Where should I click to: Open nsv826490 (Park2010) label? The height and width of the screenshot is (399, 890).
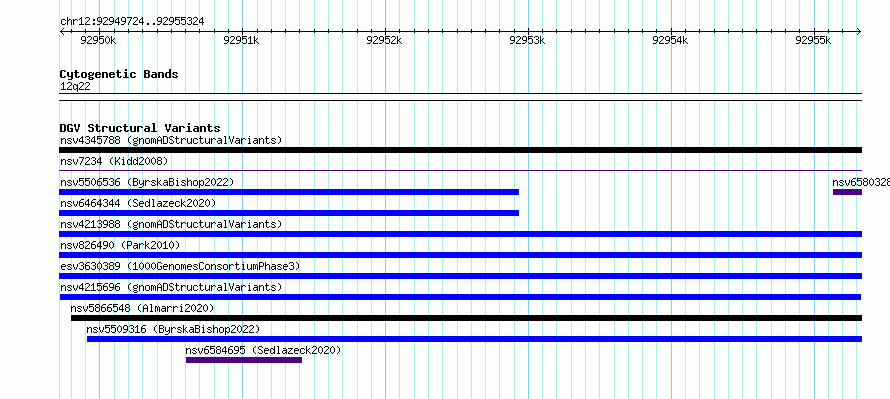click(120, 245)
